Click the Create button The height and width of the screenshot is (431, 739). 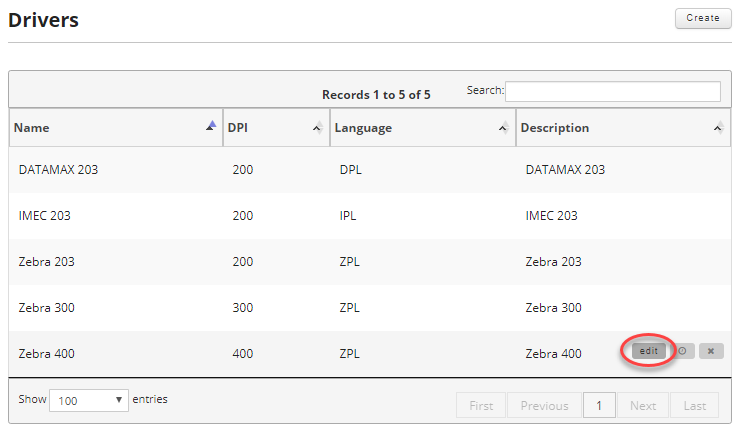click(x=703, y=18)
